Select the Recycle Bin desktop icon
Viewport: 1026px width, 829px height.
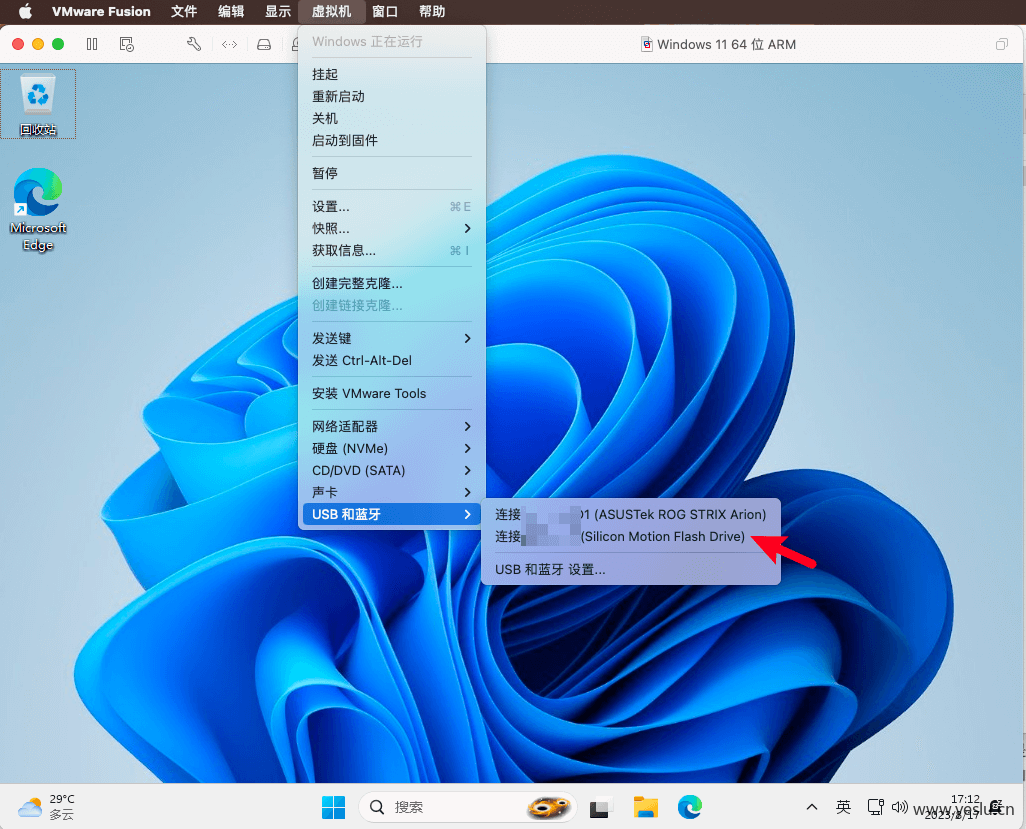click(38, 104)
